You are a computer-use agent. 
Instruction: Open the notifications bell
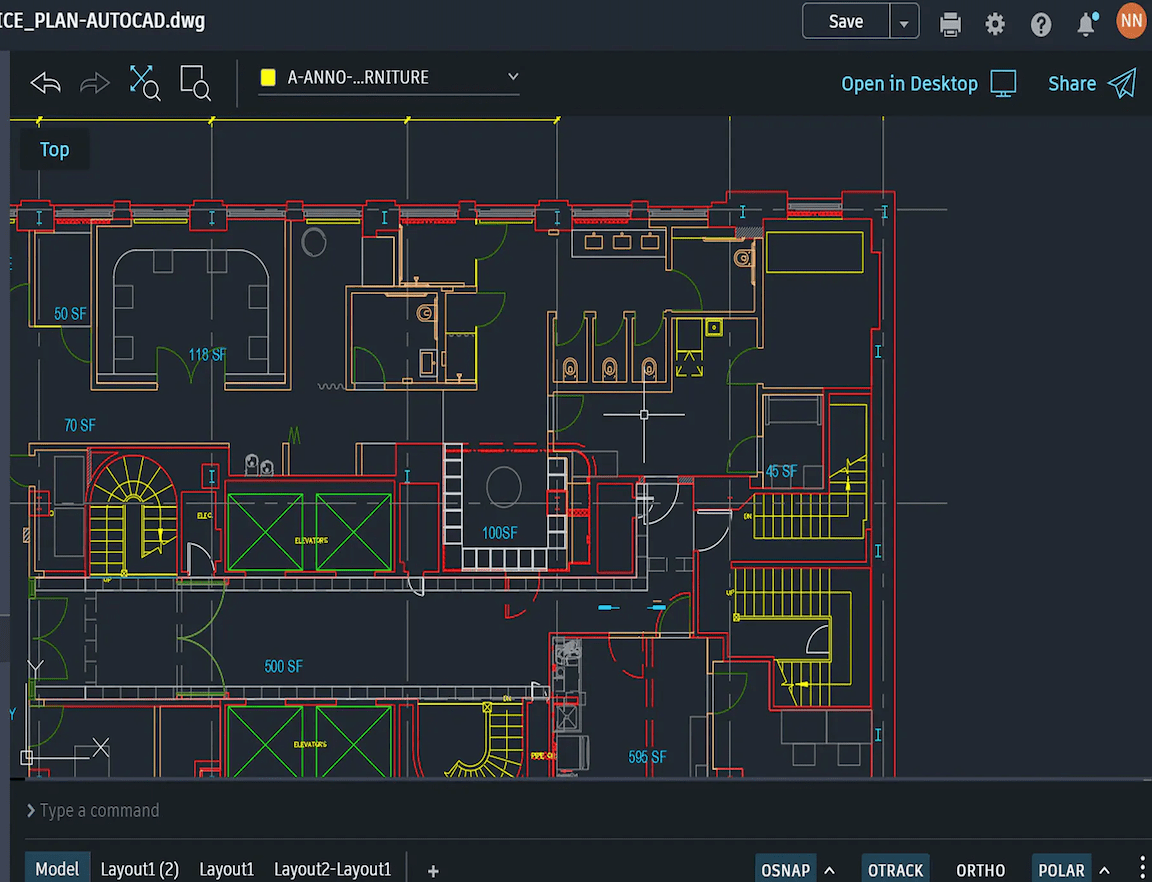[x=1086, y=21]
